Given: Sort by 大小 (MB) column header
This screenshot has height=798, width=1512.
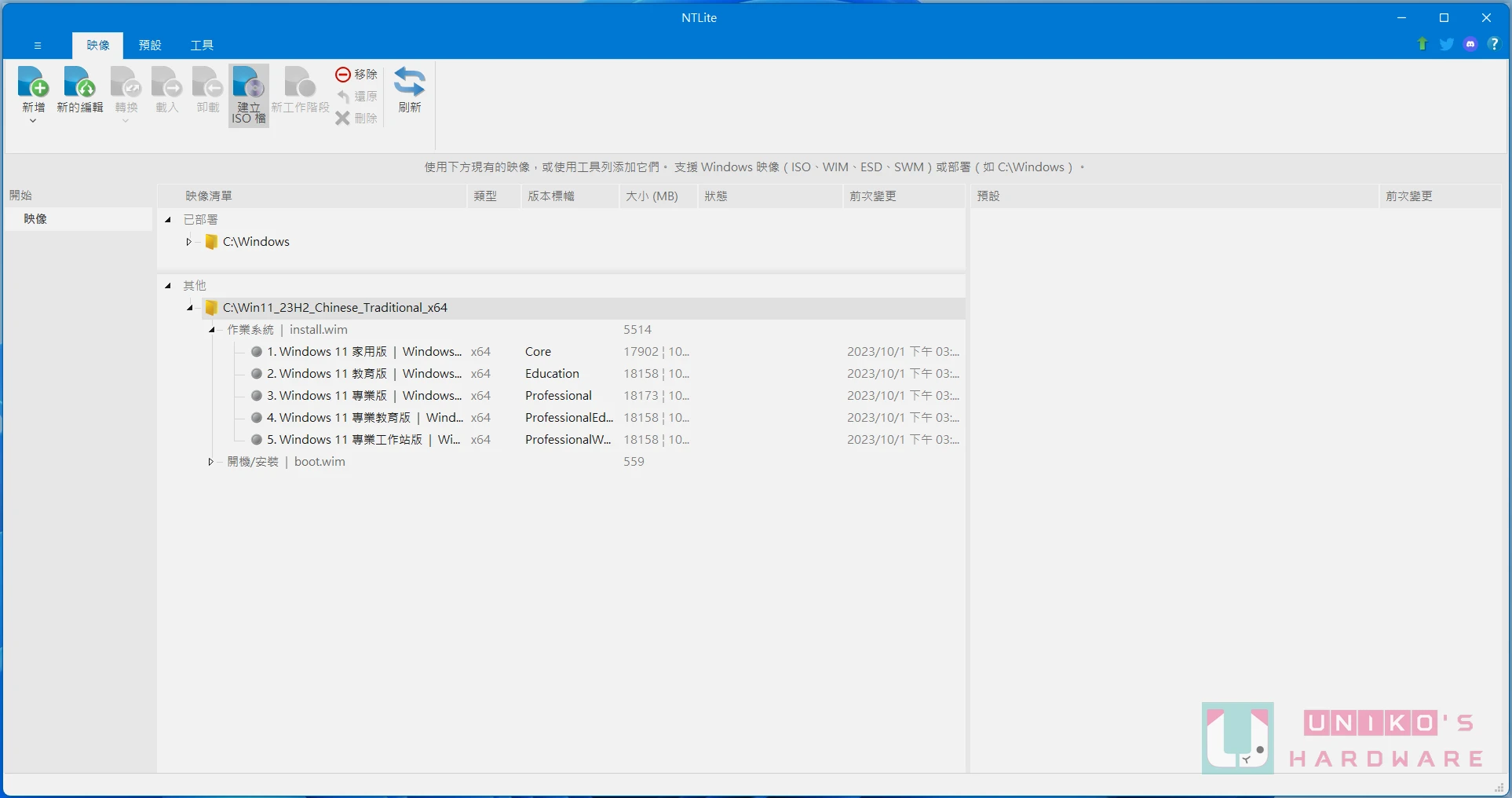Looking at the screenshot, I should coord(659,196).
